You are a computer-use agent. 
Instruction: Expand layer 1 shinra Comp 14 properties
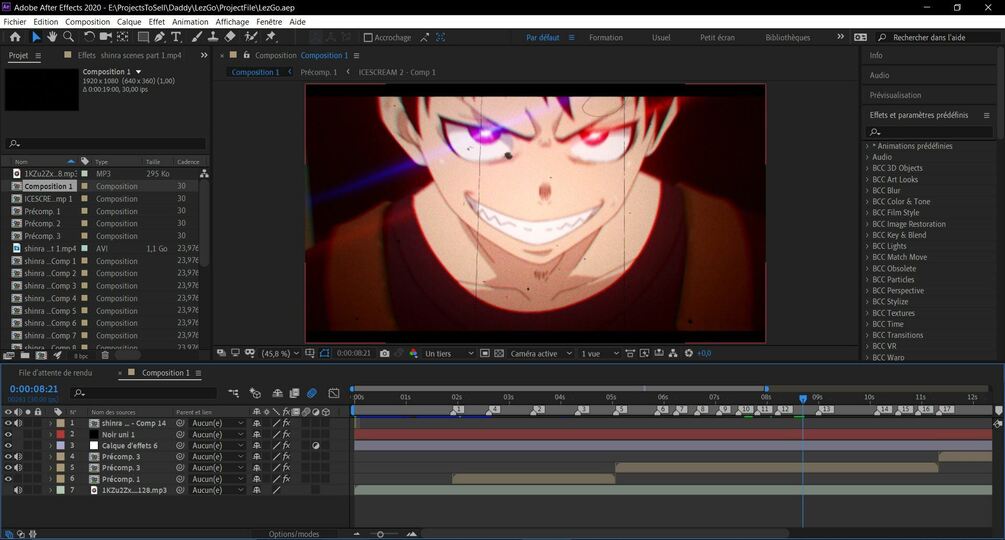pos(51,423)
